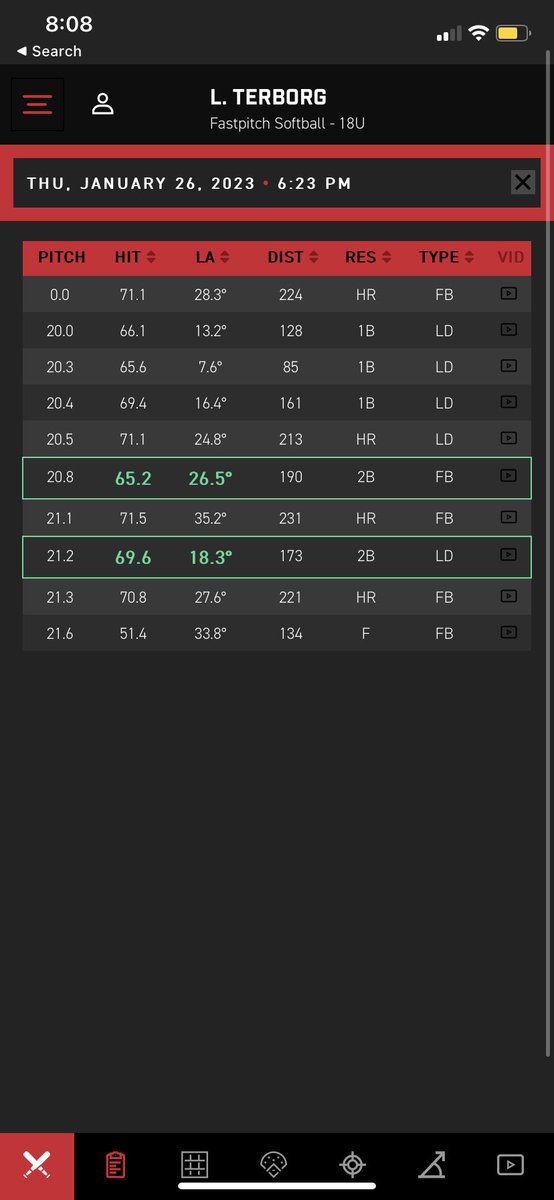This screenshot has height=1200, width=554.
Task: Select hit speed 66.1 cell
Action: tap(133, 331)
